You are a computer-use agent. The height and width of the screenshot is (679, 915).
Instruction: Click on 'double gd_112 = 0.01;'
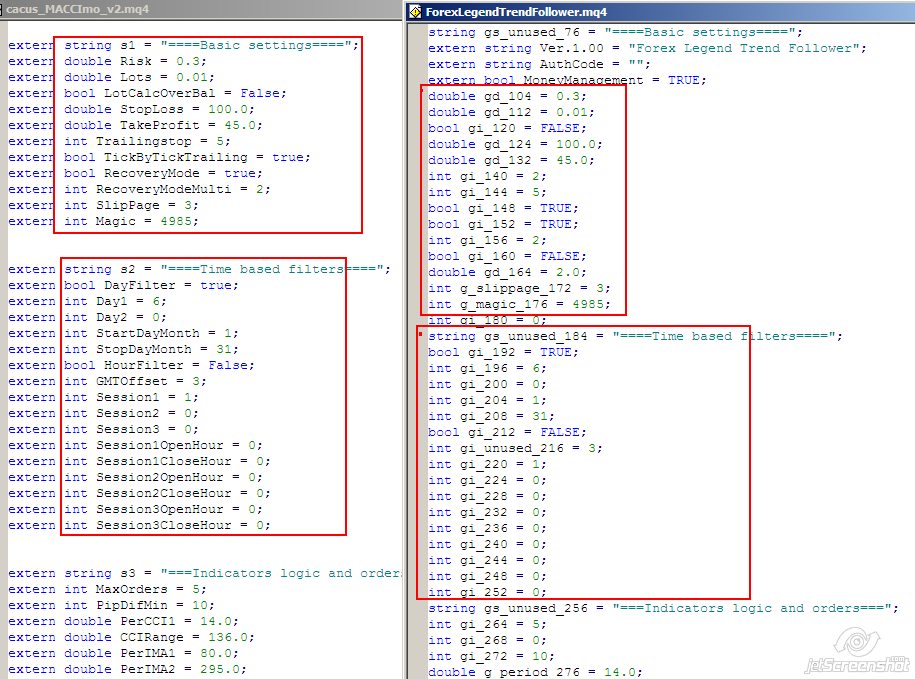click(511, 113)
